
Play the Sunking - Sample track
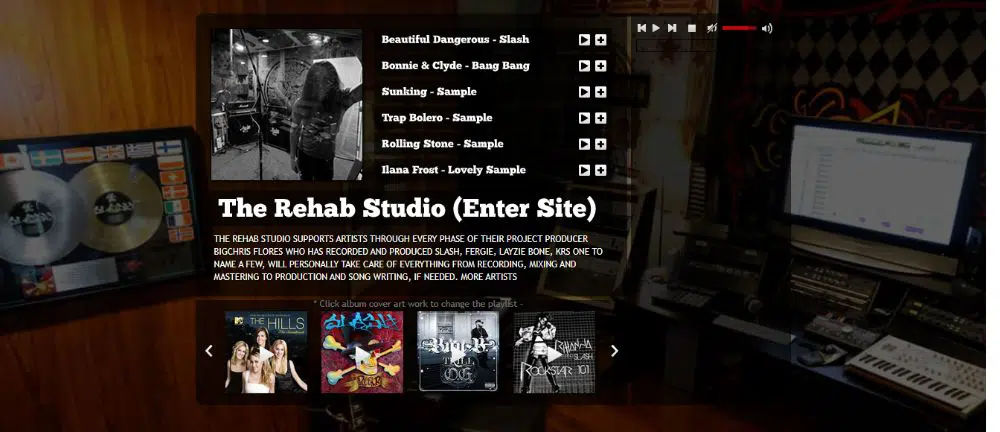(584, 92)
